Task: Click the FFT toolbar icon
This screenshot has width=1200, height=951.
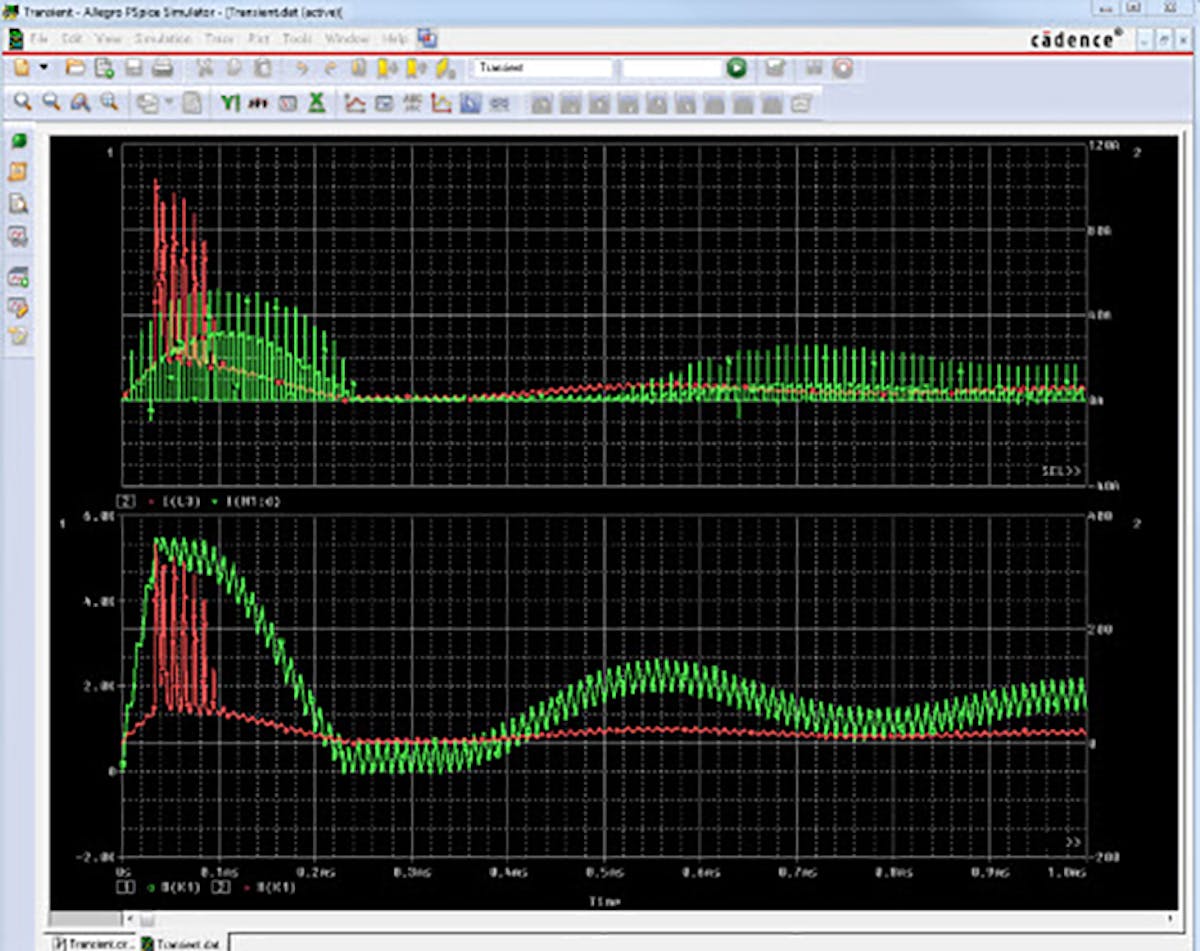Action: point(259,103)
